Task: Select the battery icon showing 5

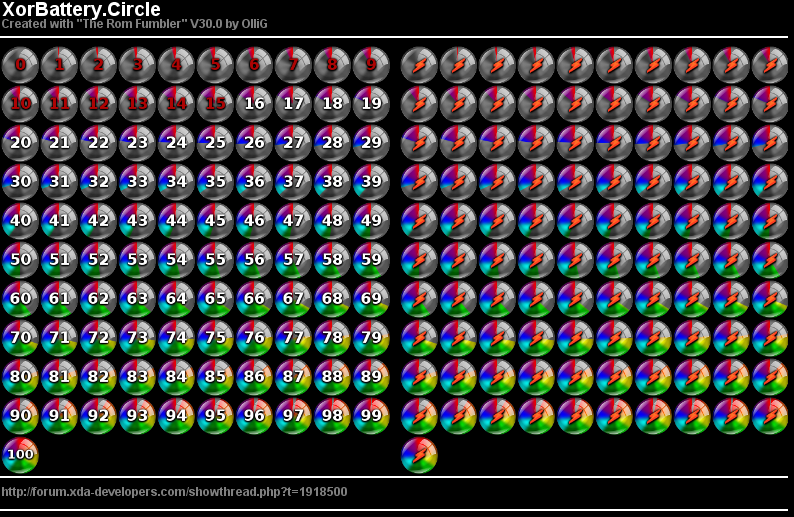Action: pos(215,65)
